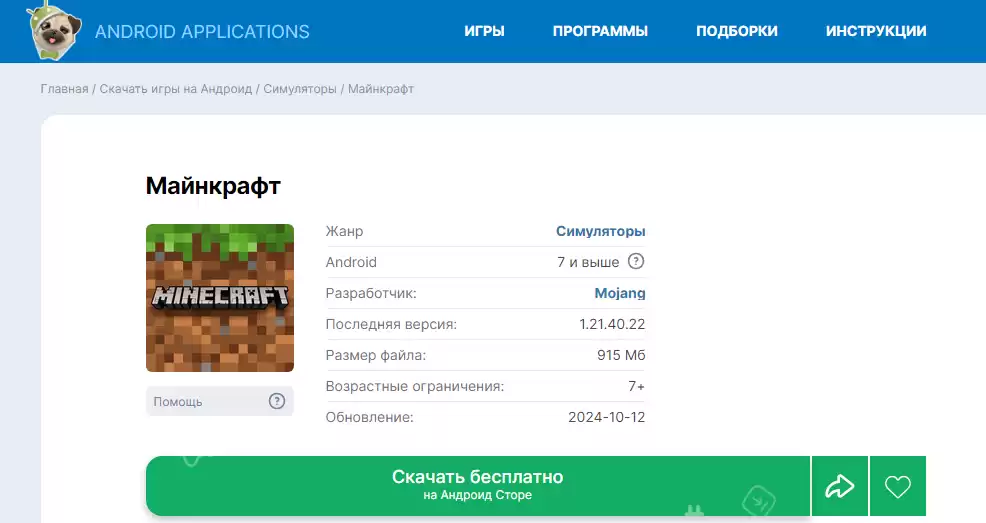Click the Помощь help button
The width and height of the screenshot is (986, 523).
220,401
